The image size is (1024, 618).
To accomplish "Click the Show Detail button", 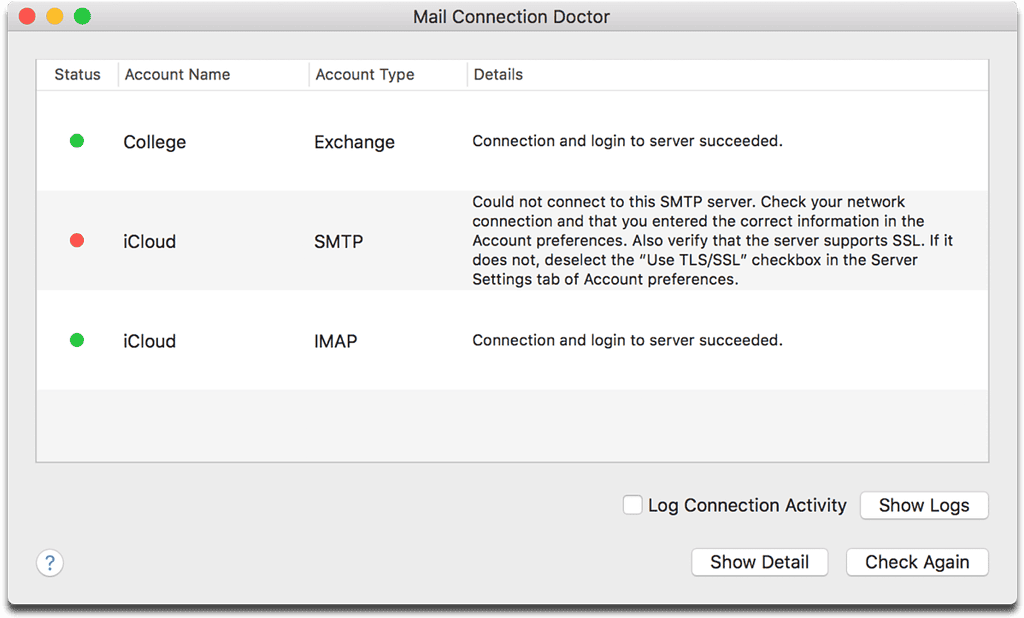I will [x=759, y=562].
